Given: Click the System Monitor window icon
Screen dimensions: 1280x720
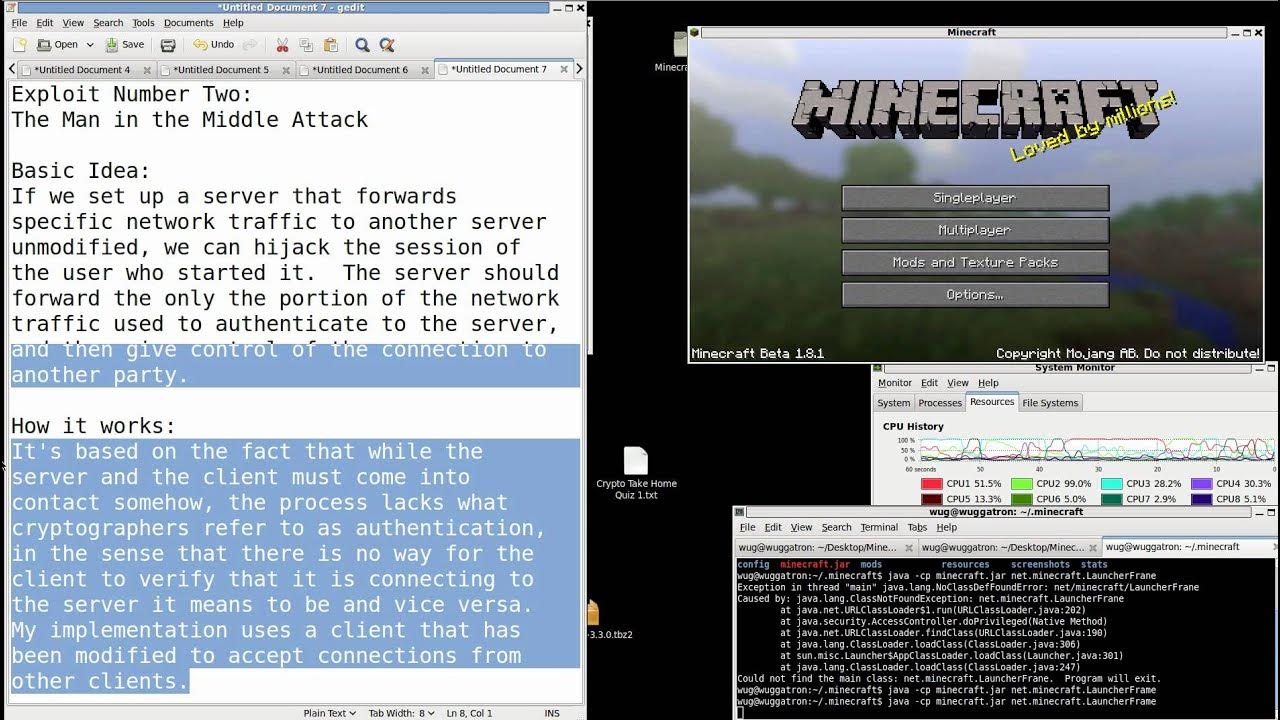Looking at the screenshot, I should (877, 368).
